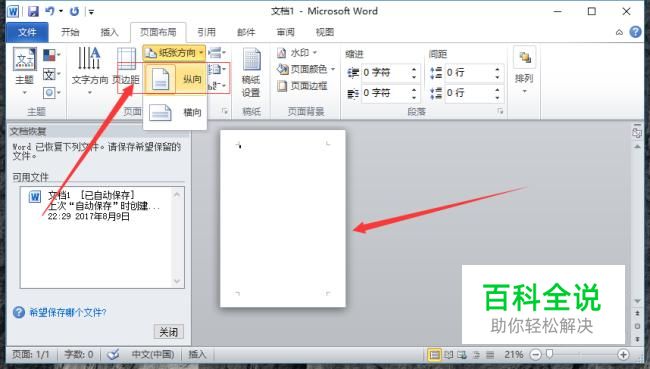Click the next page button on scrollbar
The width and height of the screenshot is (650, 369).
[637, 340]
